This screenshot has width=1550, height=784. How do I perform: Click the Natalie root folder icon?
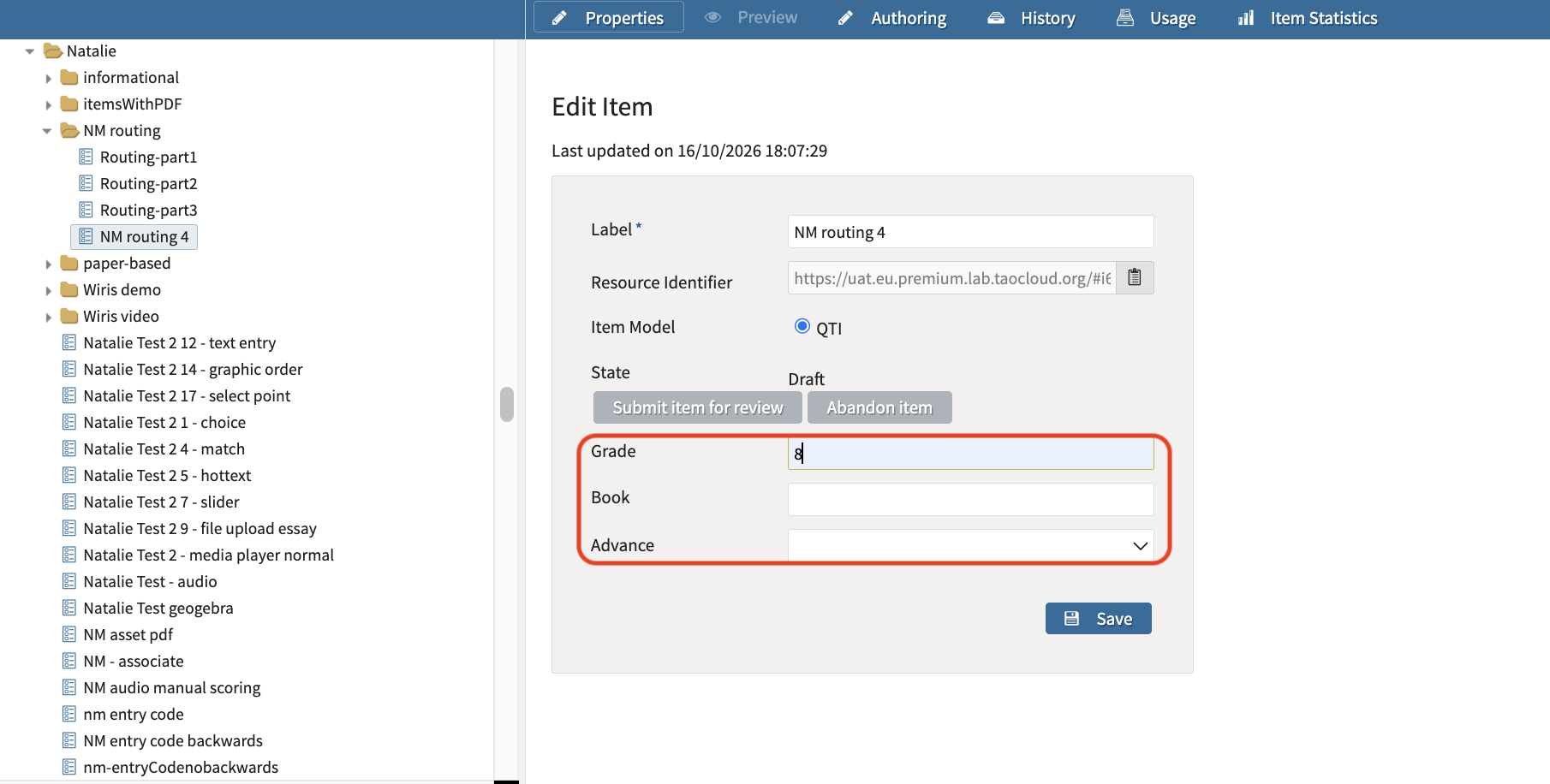pyautogui.click(x=53, y=51)
